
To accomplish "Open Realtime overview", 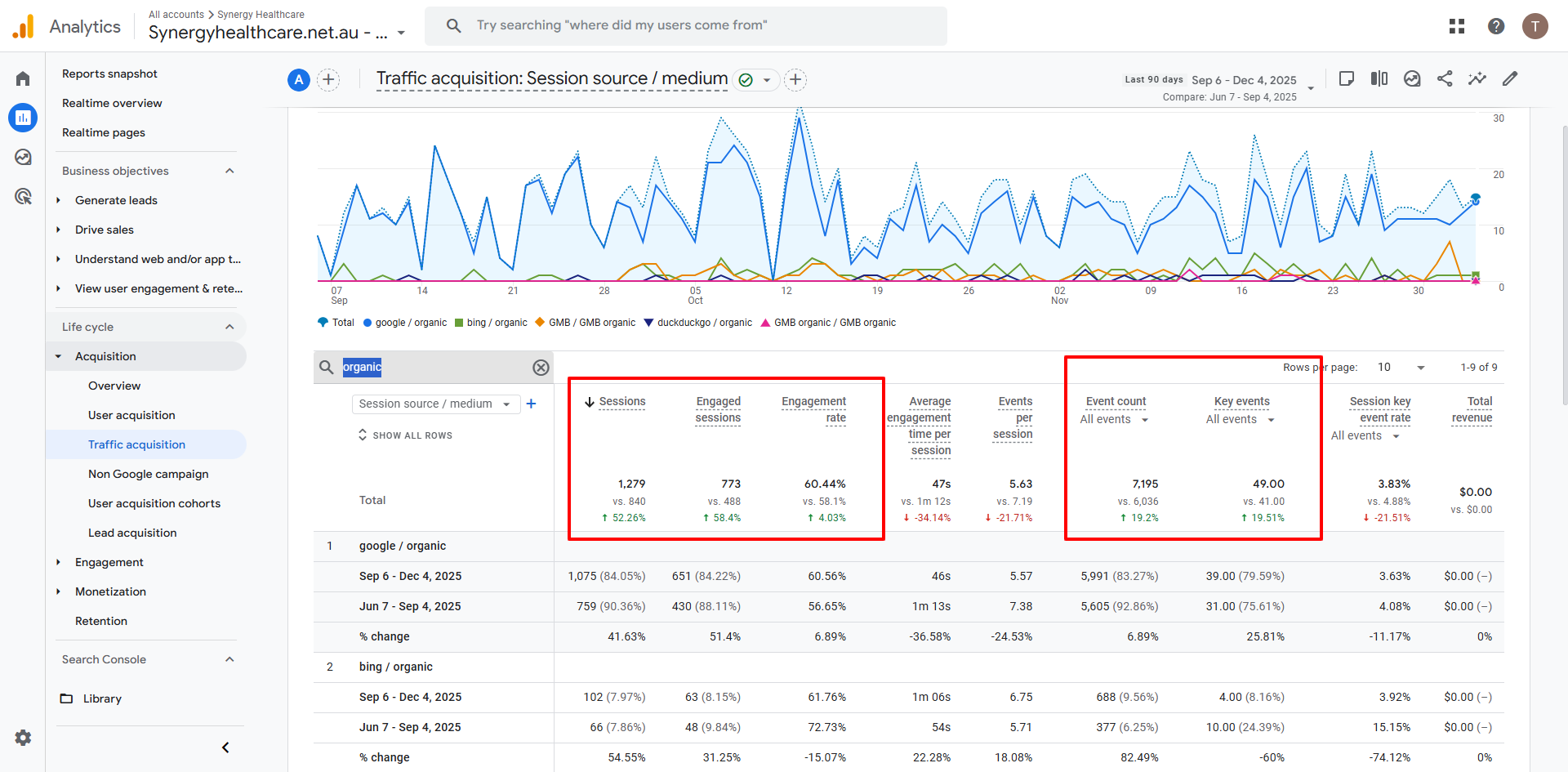I will point(112,103).
